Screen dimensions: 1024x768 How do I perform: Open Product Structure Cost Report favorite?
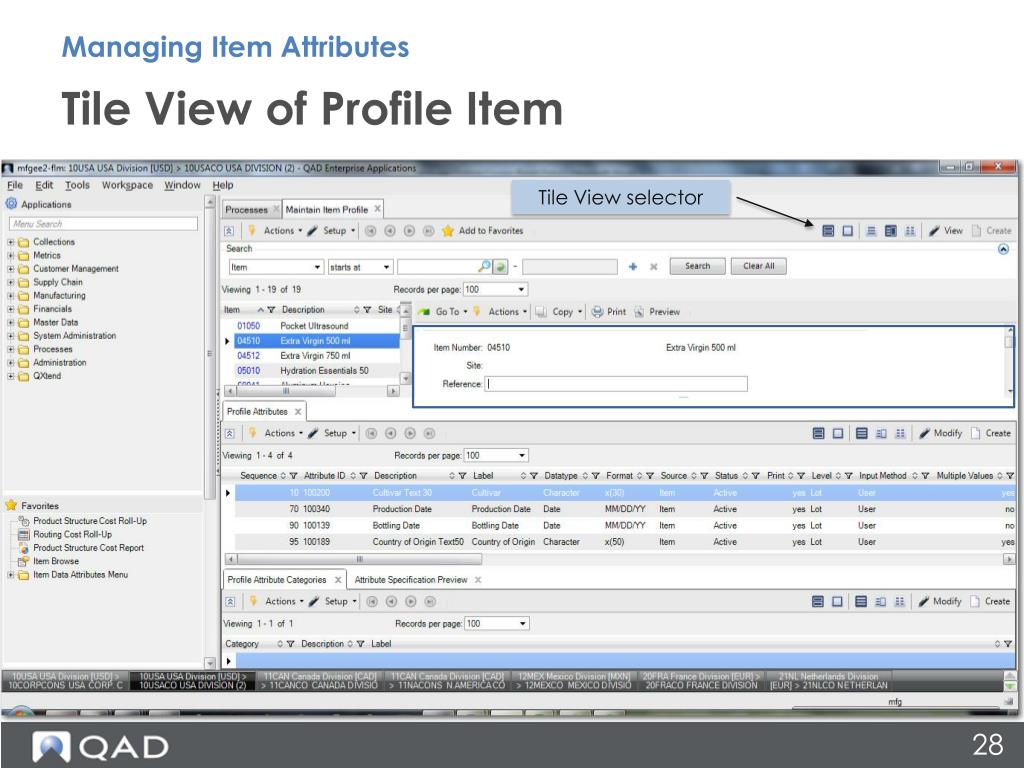(88, 548)
